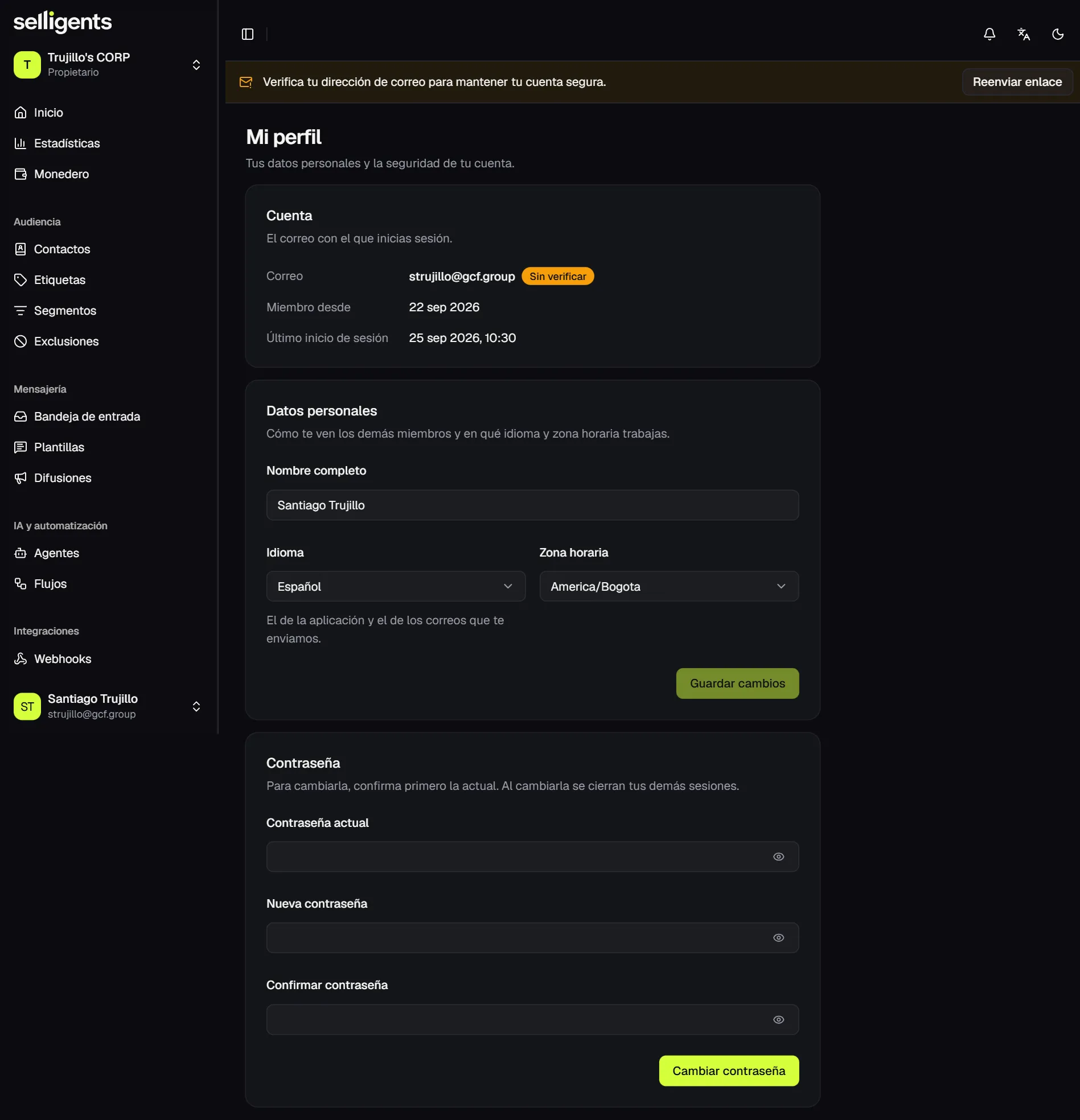Go to Inicio
The image size is (1080, 1120).
tap(109, 113)
